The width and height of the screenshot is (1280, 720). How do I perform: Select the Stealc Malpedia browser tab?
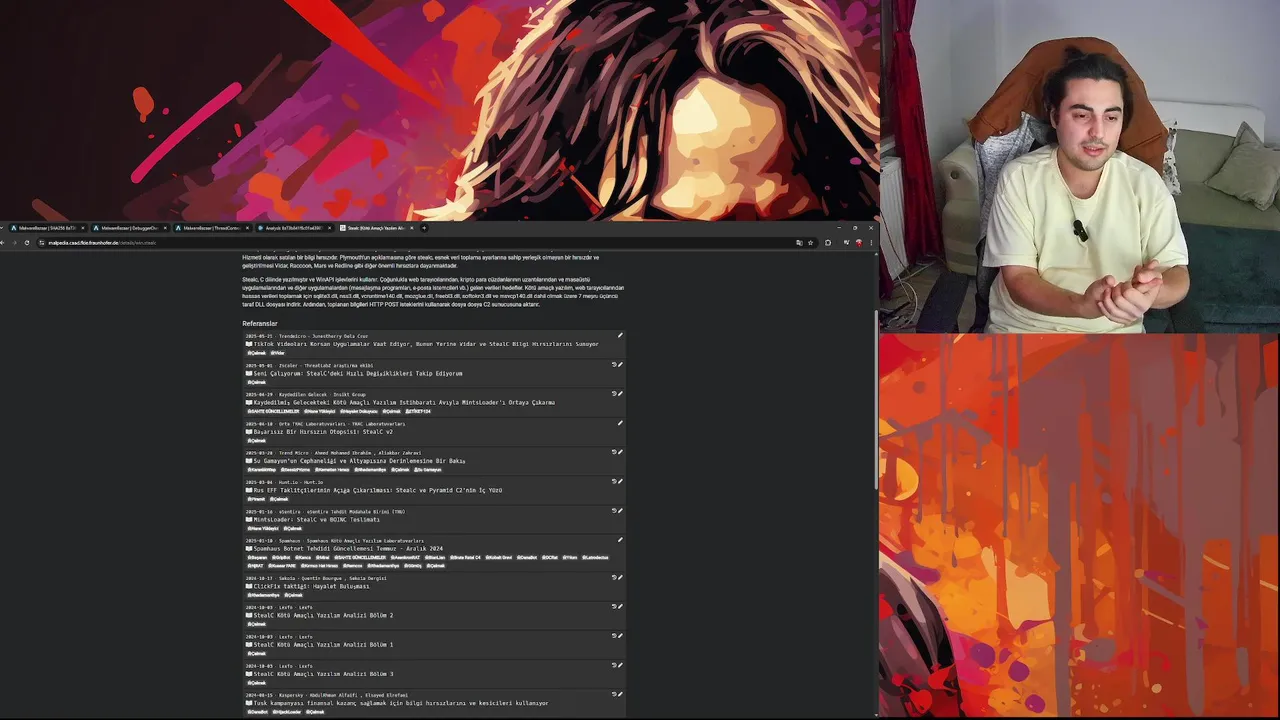pyautogui.click(x=377, y=228)
